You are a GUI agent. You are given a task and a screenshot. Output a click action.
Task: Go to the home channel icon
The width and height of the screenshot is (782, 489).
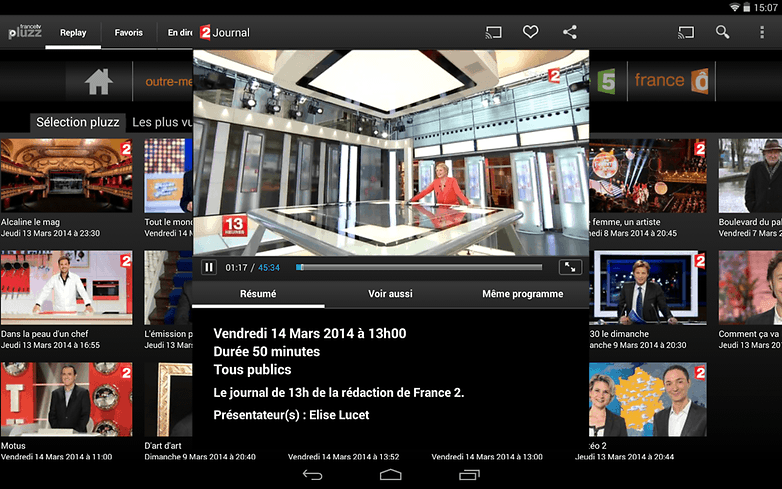99,81
